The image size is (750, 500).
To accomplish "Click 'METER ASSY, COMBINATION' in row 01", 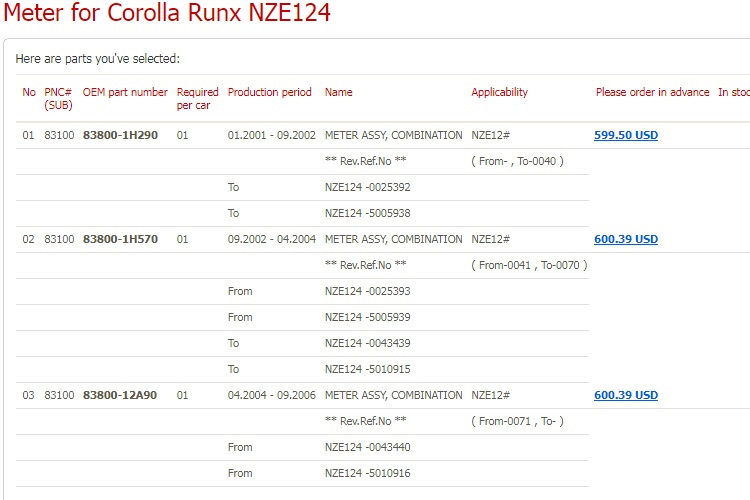I will (394, 135).
